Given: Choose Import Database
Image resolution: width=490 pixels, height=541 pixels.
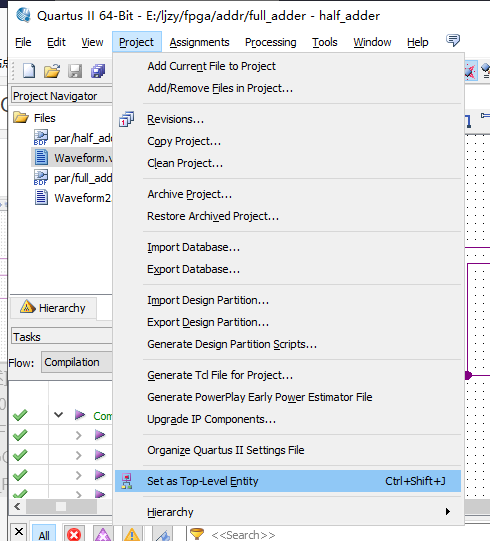Looking at the screenshot, I should click(288, 247).
